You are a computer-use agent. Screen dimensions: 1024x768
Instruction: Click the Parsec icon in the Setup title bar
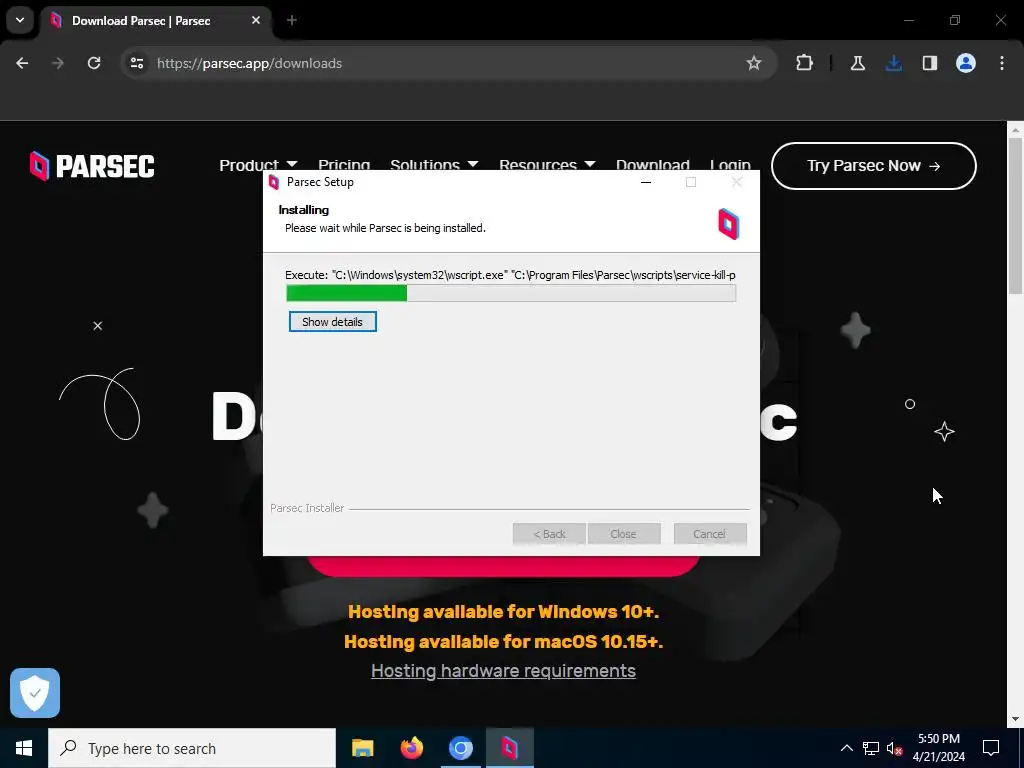point(274,182)
